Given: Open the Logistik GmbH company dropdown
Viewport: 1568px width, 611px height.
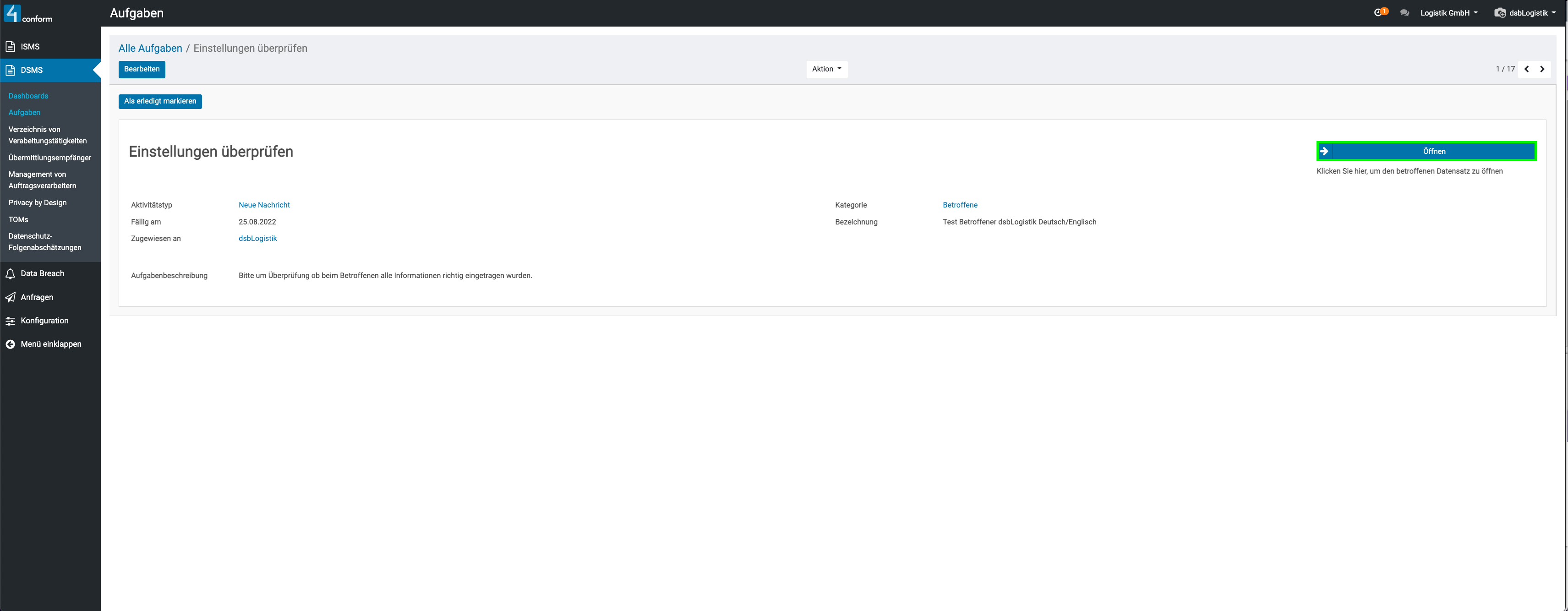Looking at the screenshot, I should pyautogui.click(x=1448, y=13).
